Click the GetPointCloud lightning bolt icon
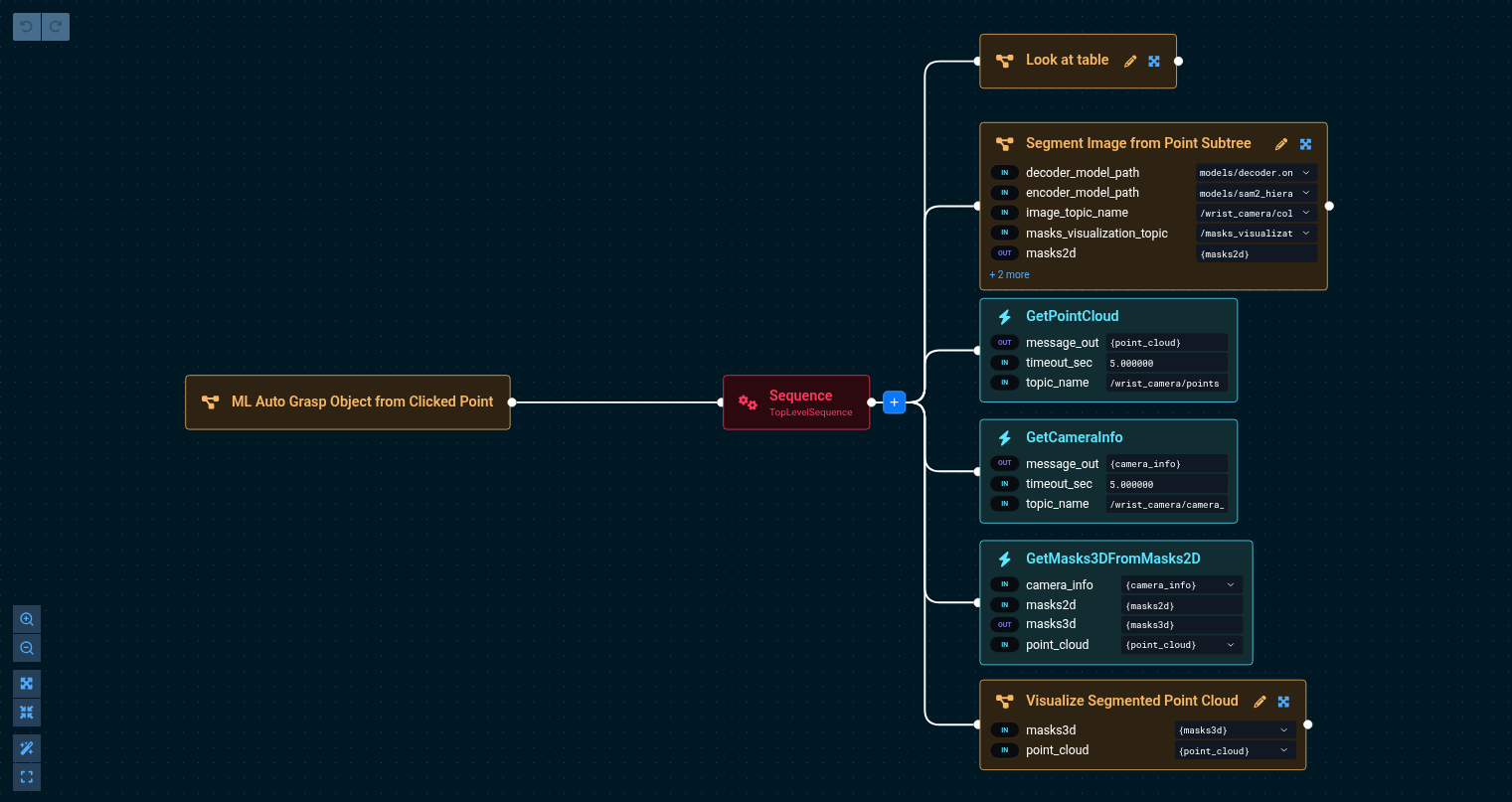1512x802 pixels. 1004,317
